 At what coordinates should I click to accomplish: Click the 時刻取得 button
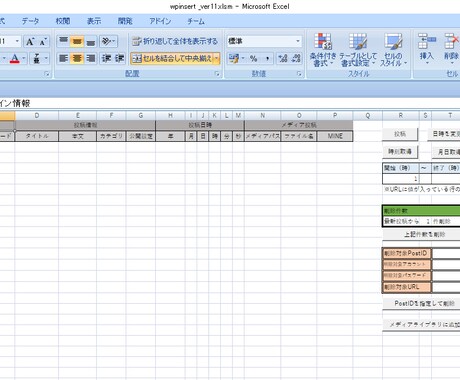400,152
